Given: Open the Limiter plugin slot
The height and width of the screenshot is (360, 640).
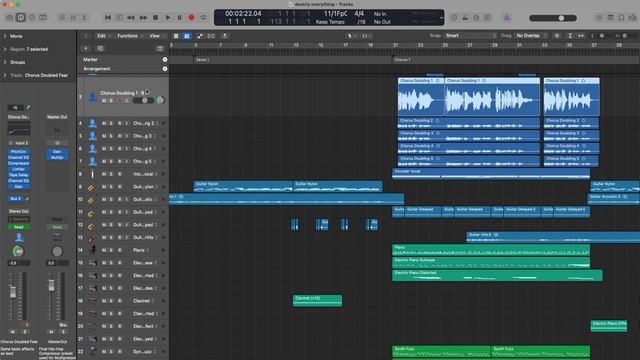Looking at the screenshot, I should 19,169.
